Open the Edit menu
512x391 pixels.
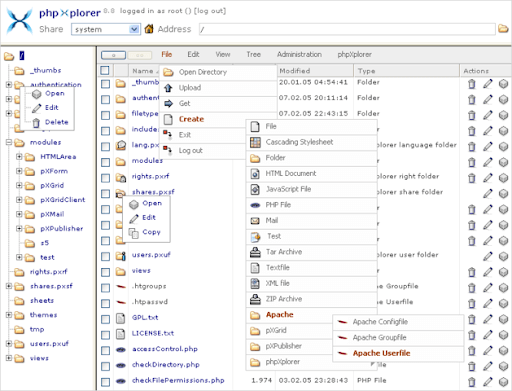193,54
